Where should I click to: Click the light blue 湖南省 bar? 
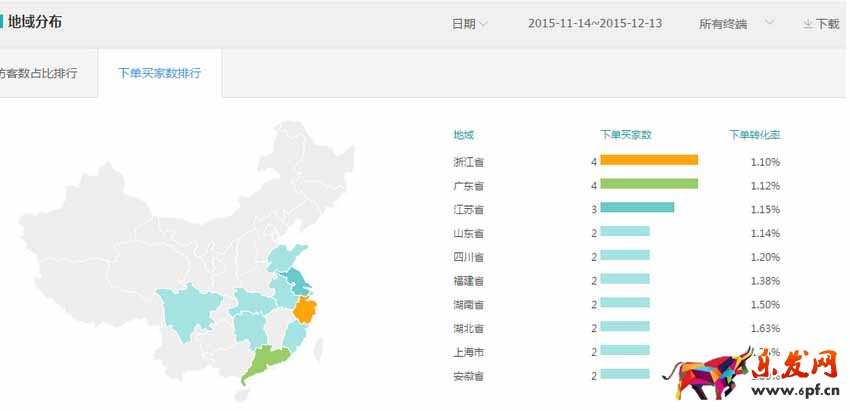[624, 304]
